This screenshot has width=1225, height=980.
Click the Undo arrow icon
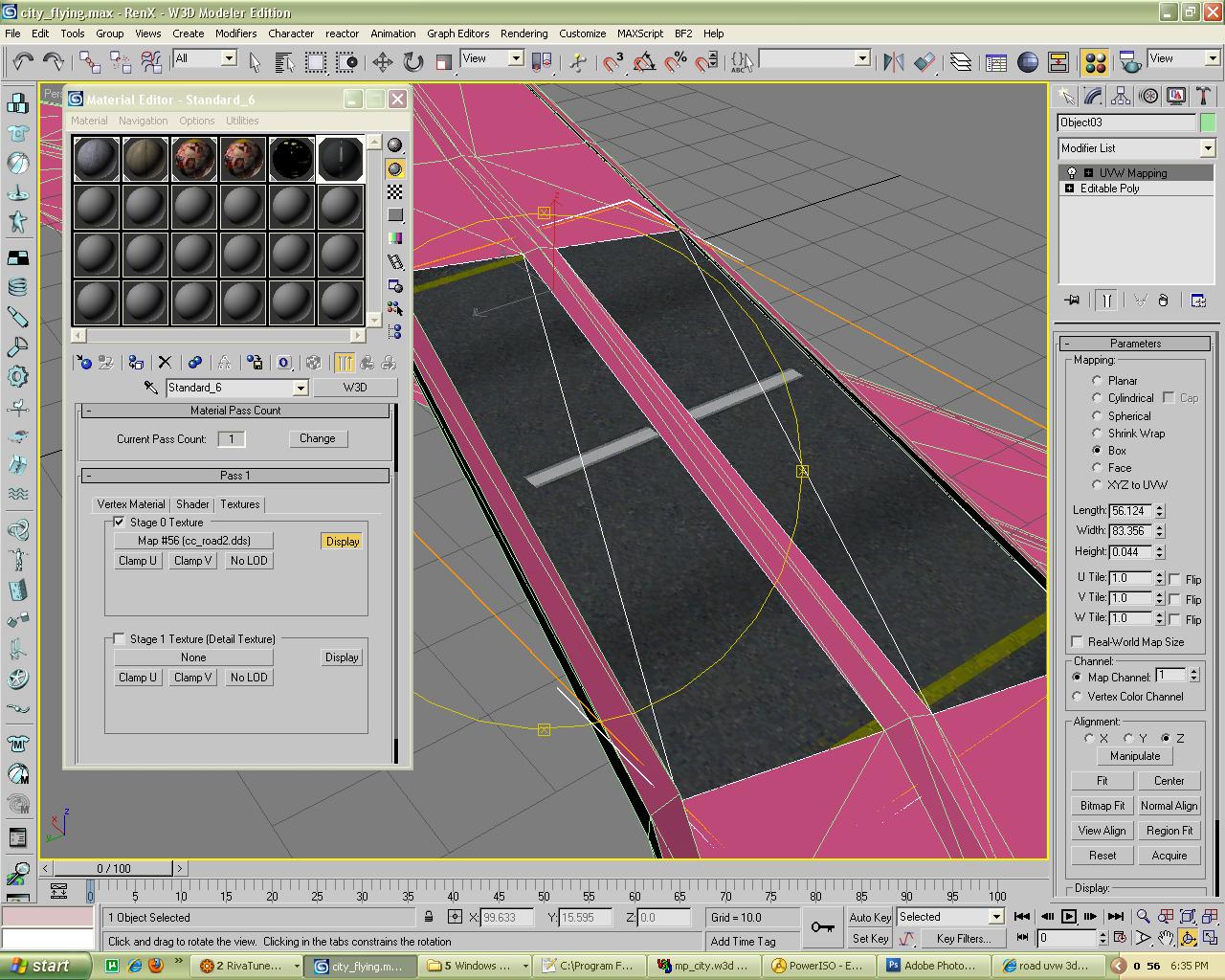click(x=22, y=61)
